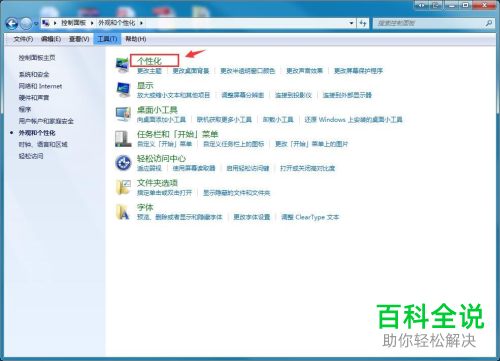
Task: Click 更改半透明窗口颜色 link
Action: tap(248, 71)
